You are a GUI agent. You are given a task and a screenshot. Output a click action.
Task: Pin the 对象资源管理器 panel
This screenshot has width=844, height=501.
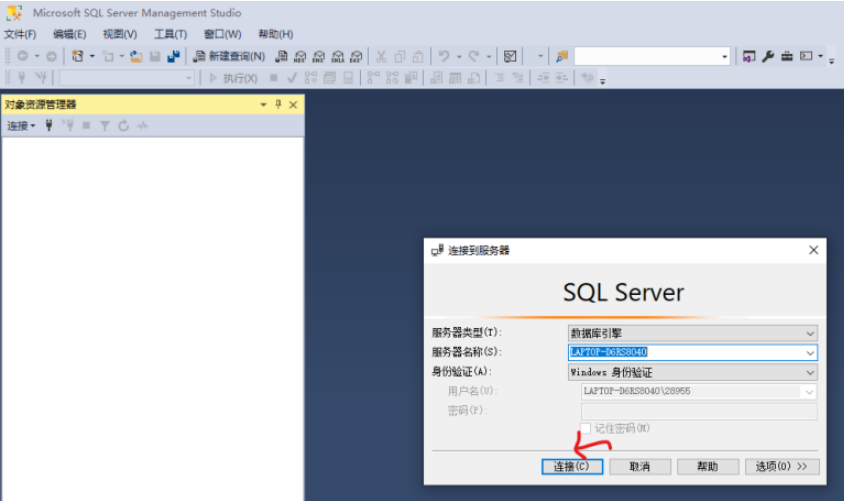point(278,104)
